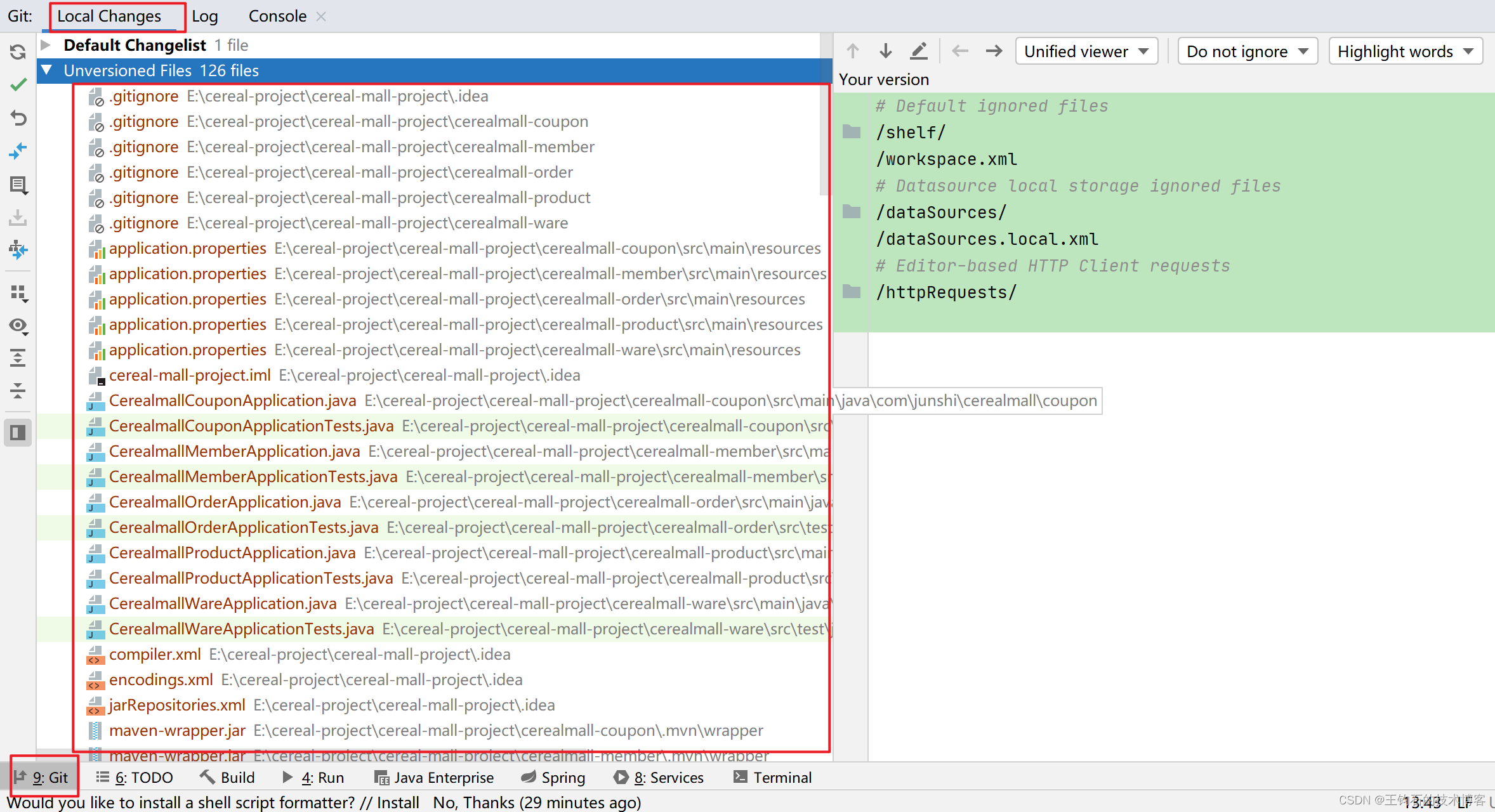Open the Unified viewer dropdown
Viewport: 1495px width, 812px height.
1086,51
